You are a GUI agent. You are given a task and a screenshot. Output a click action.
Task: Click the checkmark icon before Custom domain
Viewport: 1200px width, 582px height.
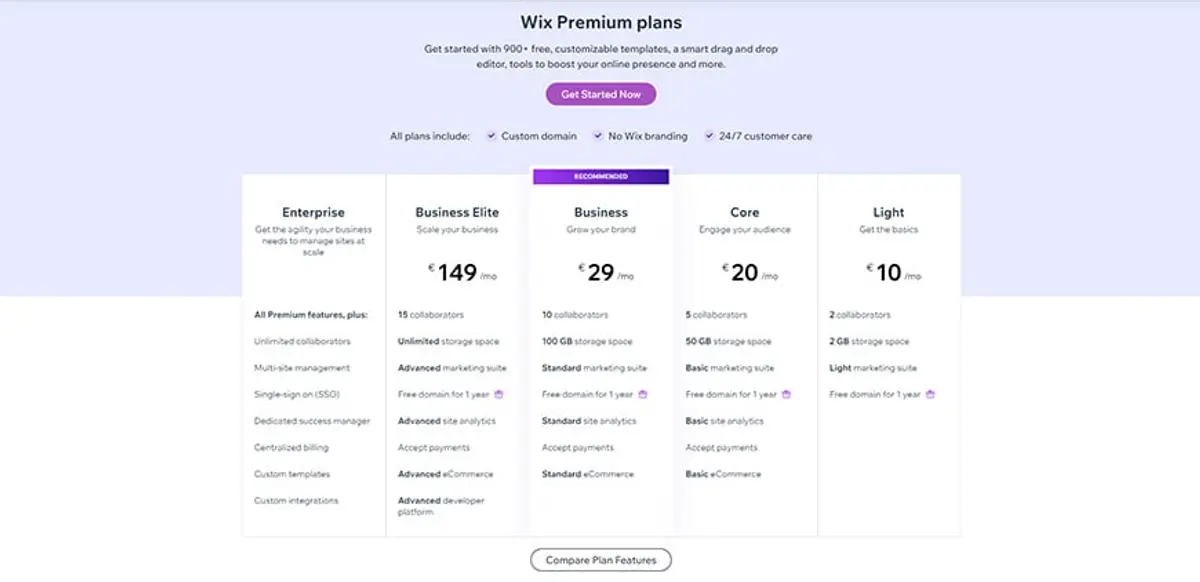coord(491,135)
